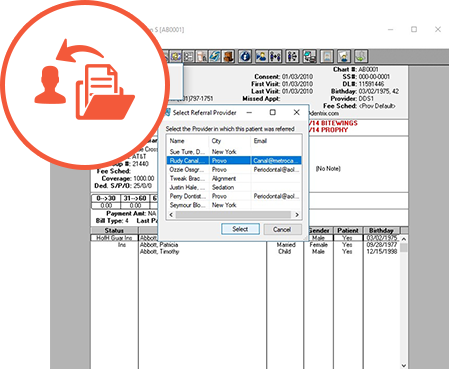449x369 pixels.
Task: Click left arrow of provider list scrollbar
Action: pos(171,215)
